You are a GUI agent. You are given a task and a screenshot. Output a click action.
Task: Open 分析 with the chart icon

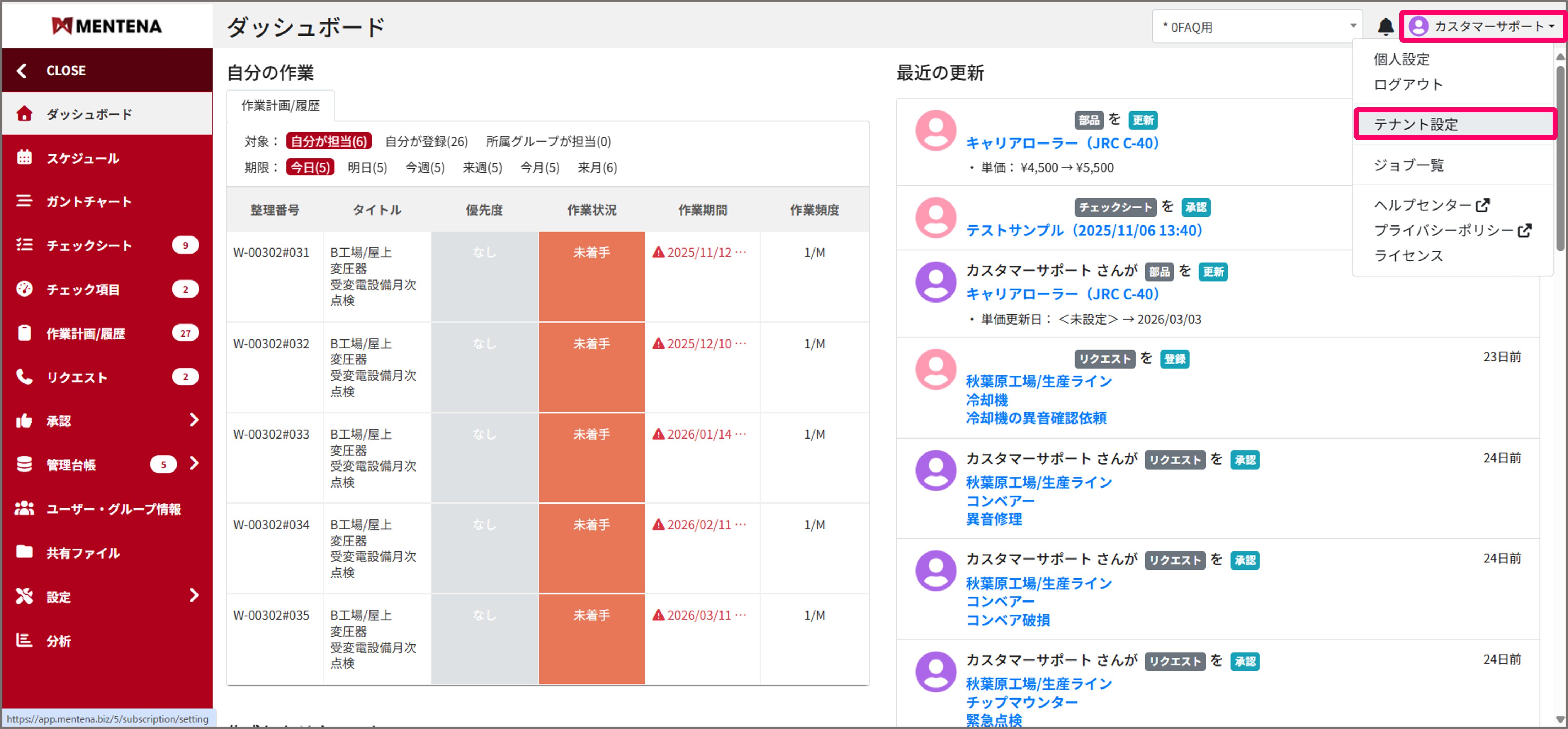click(x=25, y=641)
